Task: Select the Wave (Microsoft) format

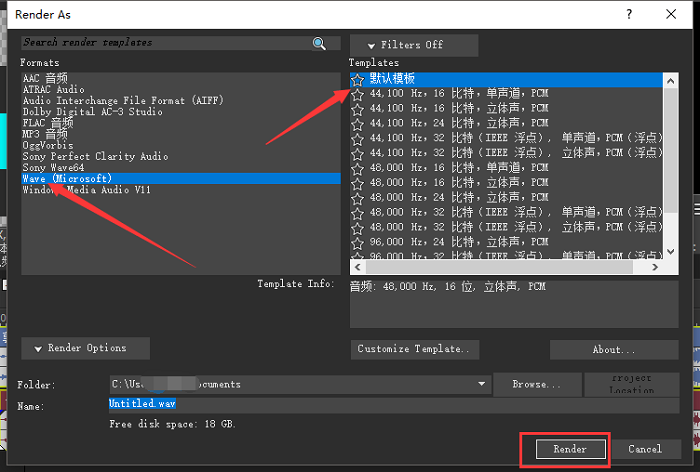Action: tap(181, 179)
